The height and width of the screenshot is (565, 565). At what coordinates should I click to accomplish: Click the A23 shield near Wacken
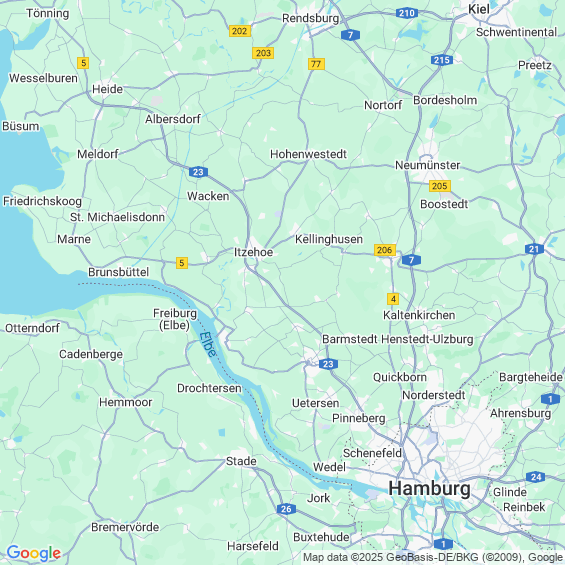198,172
